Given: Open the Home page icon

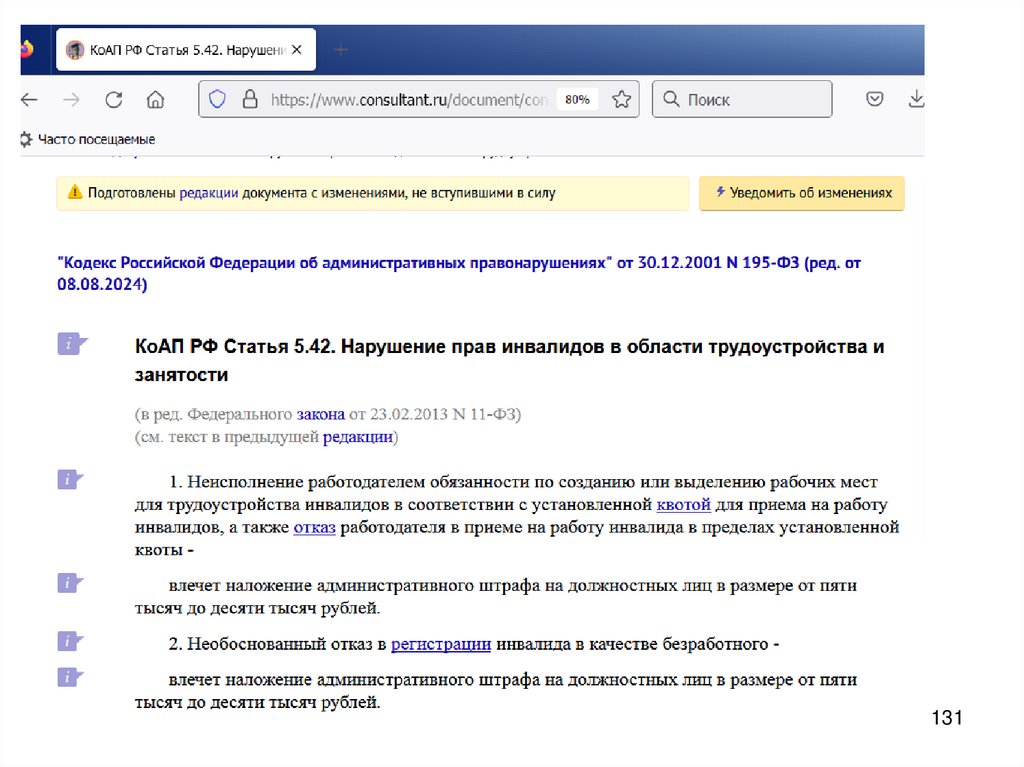Looking at the screenshot, I should (x=155, y=99).
